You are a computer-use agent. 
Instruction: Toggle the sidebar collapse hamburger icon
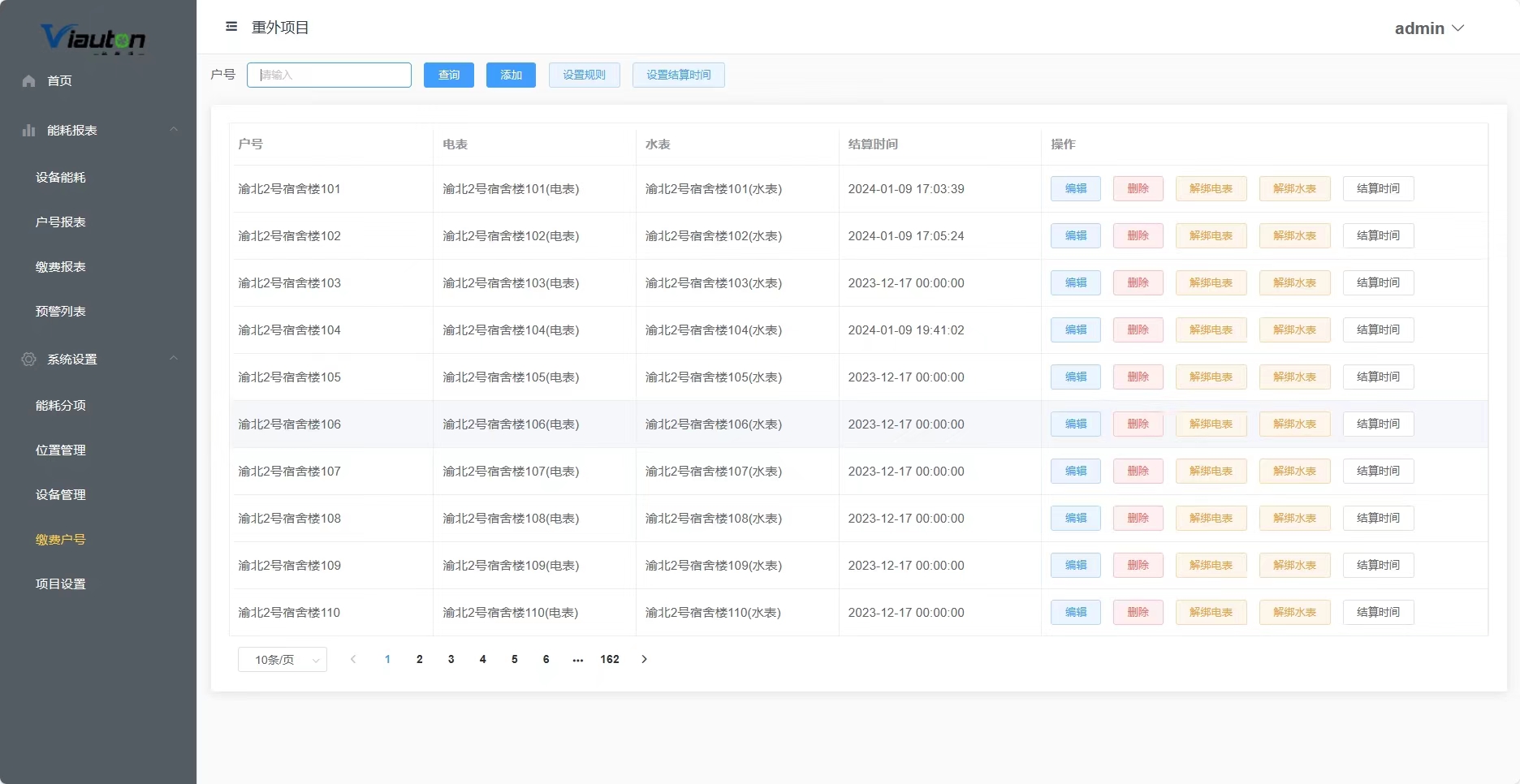231,27
